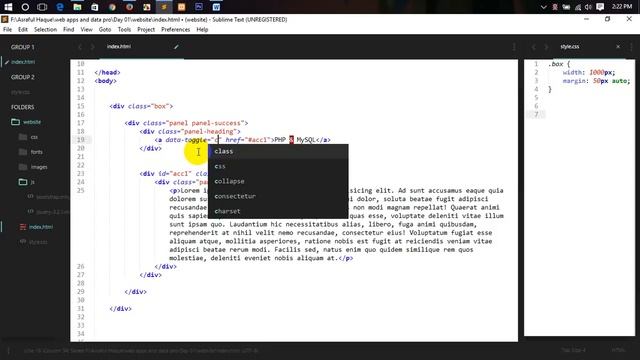Click the '.box {' line in style.css

[x=559, y=64]
